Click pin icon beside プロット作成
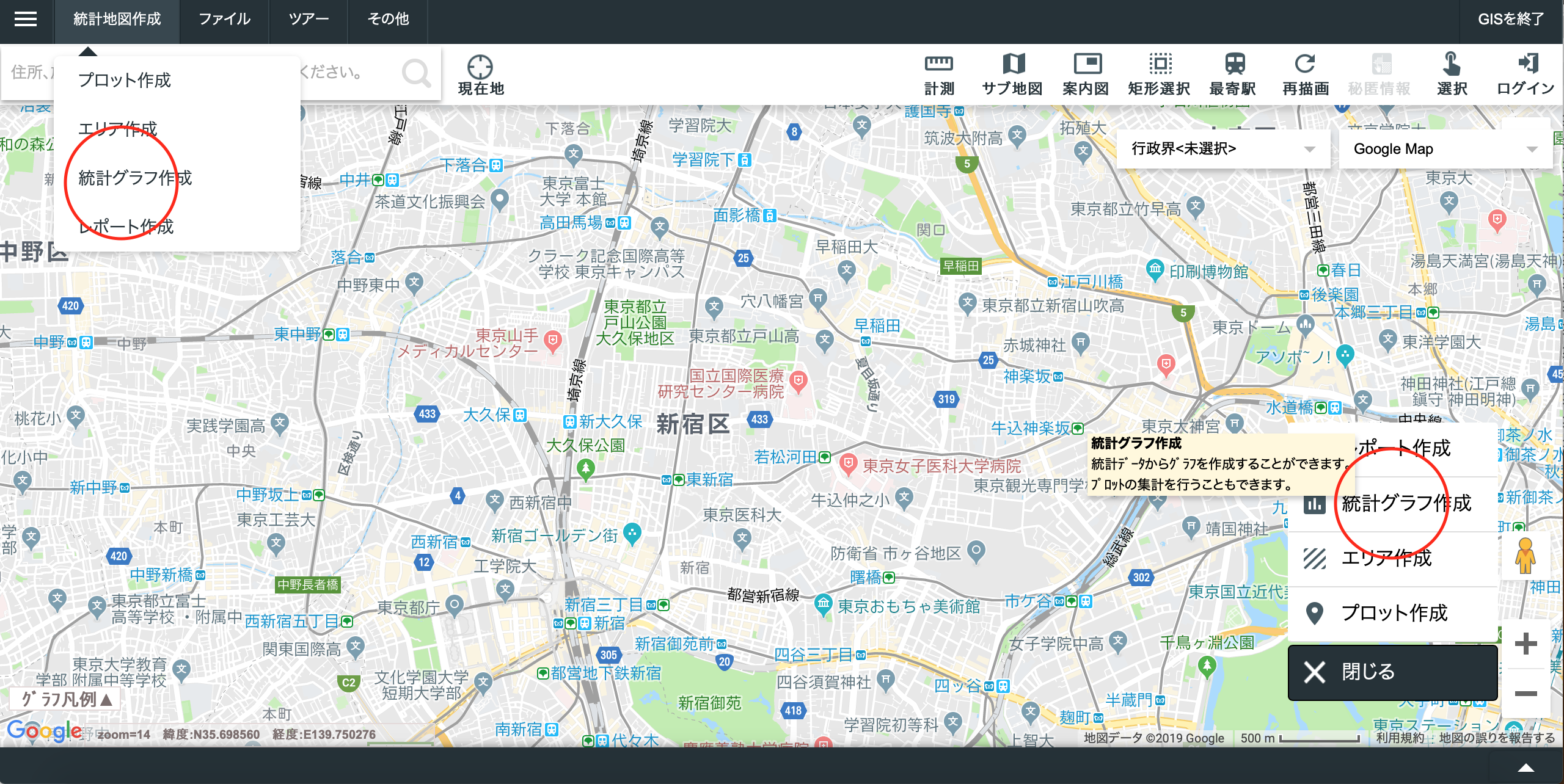Screen dimensions: 1564x784 coord(1315,612)
